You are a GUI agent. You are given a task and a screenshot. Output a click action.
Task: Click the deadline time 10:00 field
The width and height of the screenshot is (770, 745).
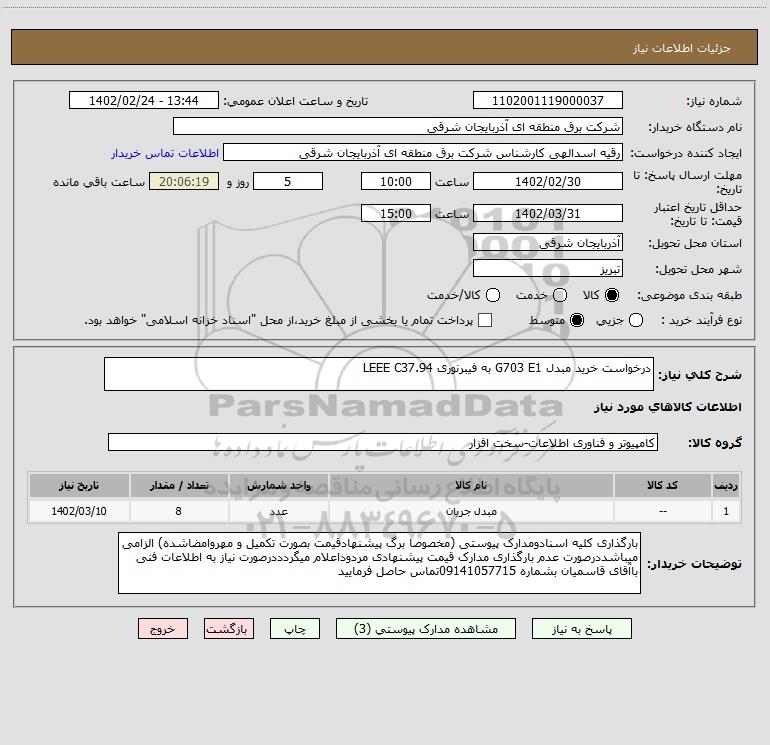[x=396, y=181]
